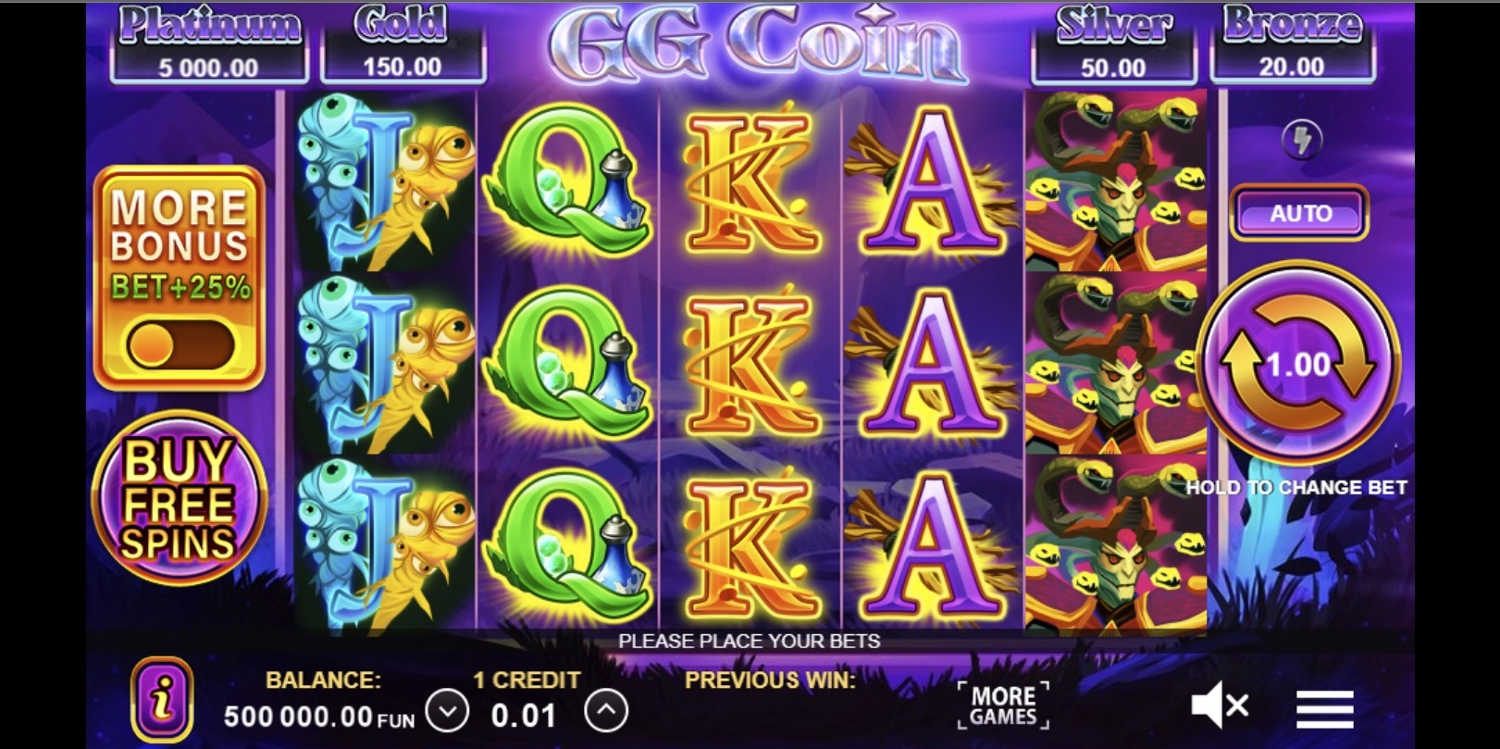Click the top Medusa character symbol

click(x=1115, y=180)
